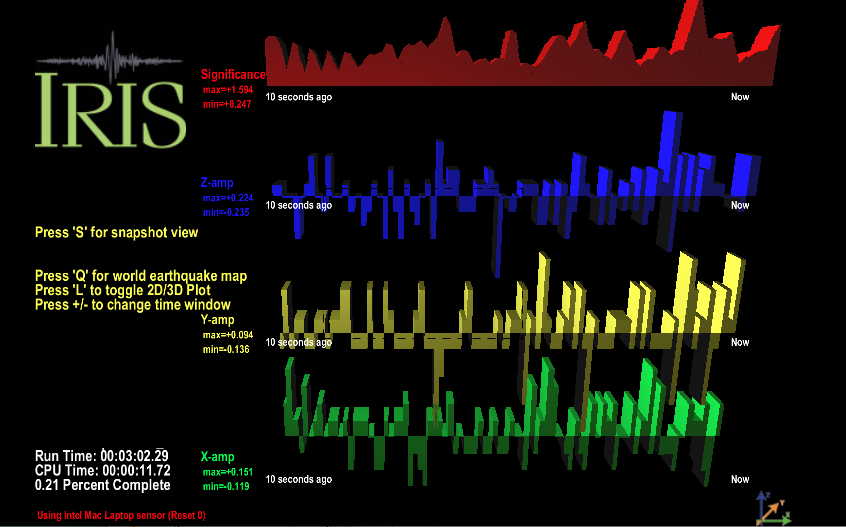Click the green X-amp bar graph
This screenshot has width=846, height=527.
[503, 421]
